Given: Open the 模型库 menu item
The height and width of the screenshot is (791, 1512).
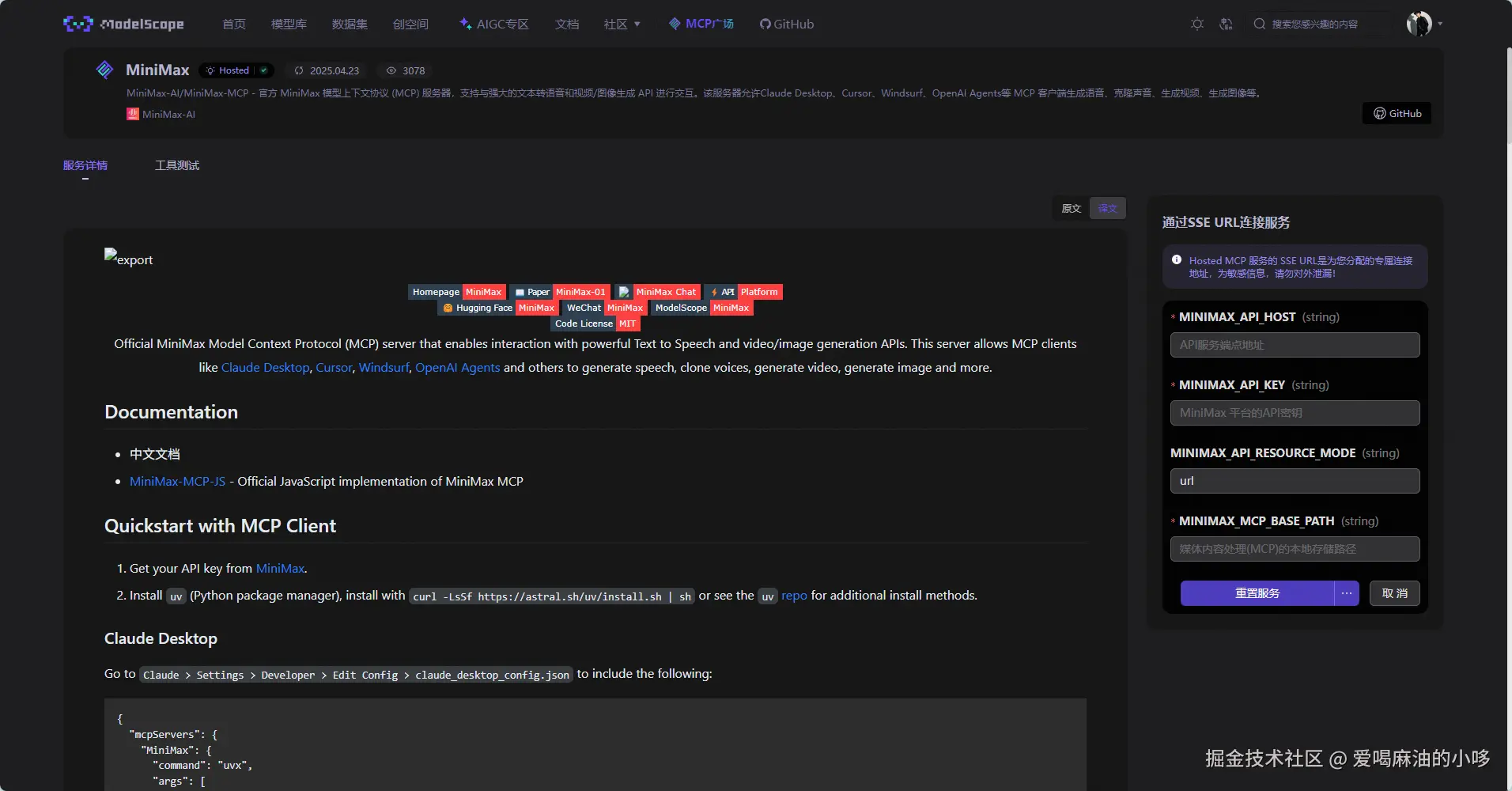Looking at the screenshot, I should 289,25.
